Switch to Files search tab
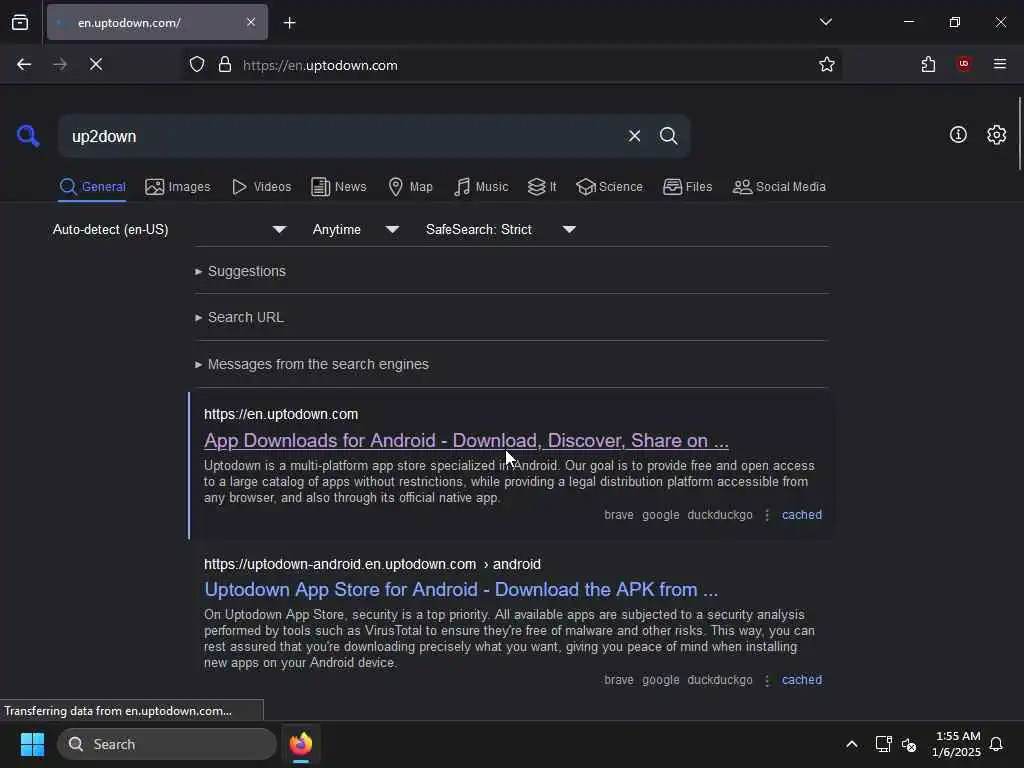The width and height of the screenshot is (1024, 768). (687, 187)
